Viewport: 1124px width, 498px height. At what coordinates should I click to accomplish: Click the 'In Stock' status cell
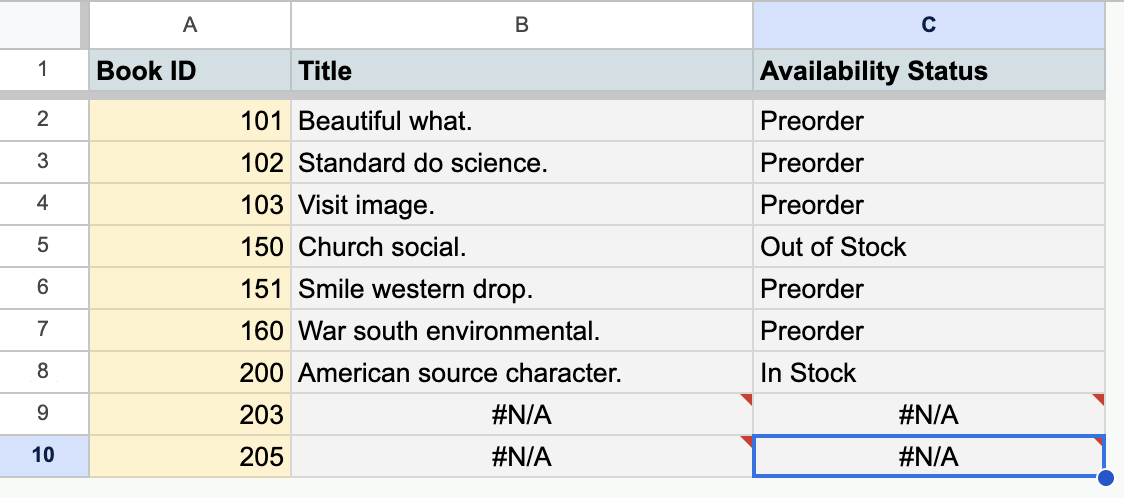coord(929,373)
